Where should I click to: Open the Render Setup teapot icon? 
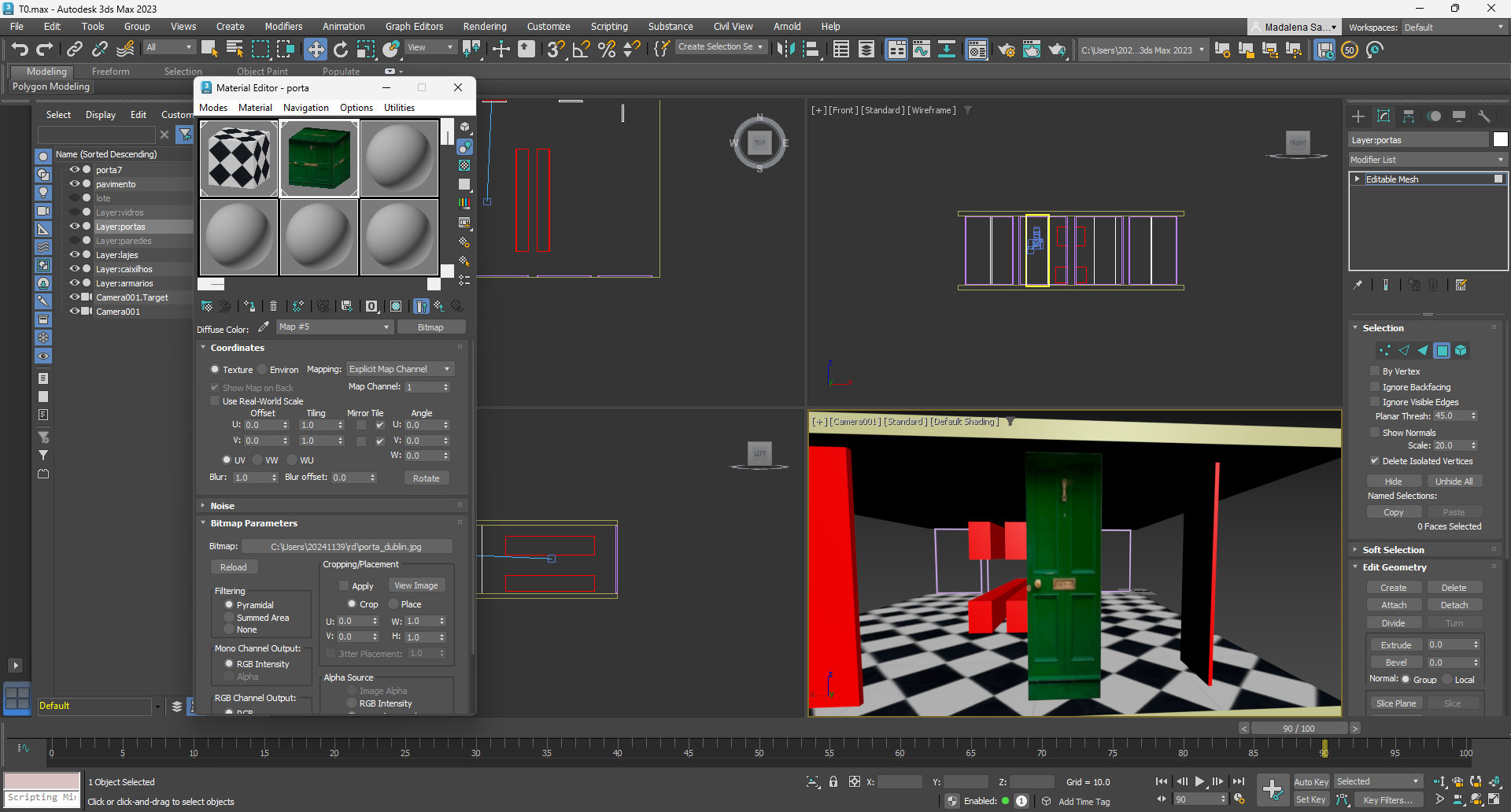[1007, 50]
